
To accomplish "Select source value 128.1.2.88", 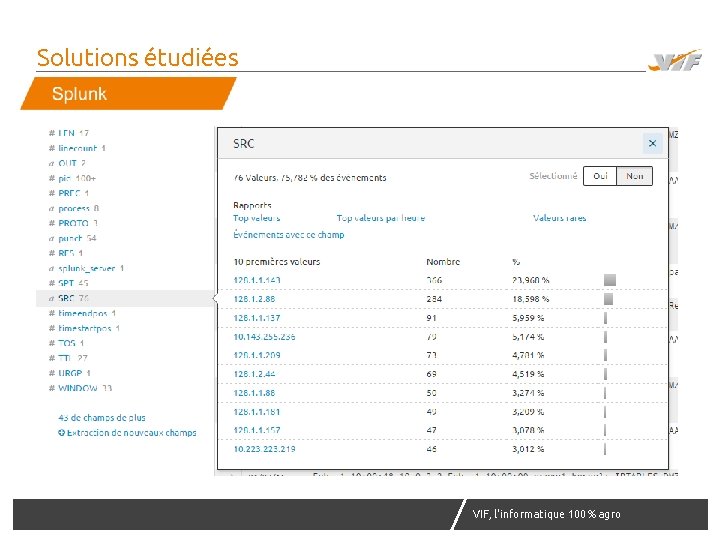I will pos(254,299).
